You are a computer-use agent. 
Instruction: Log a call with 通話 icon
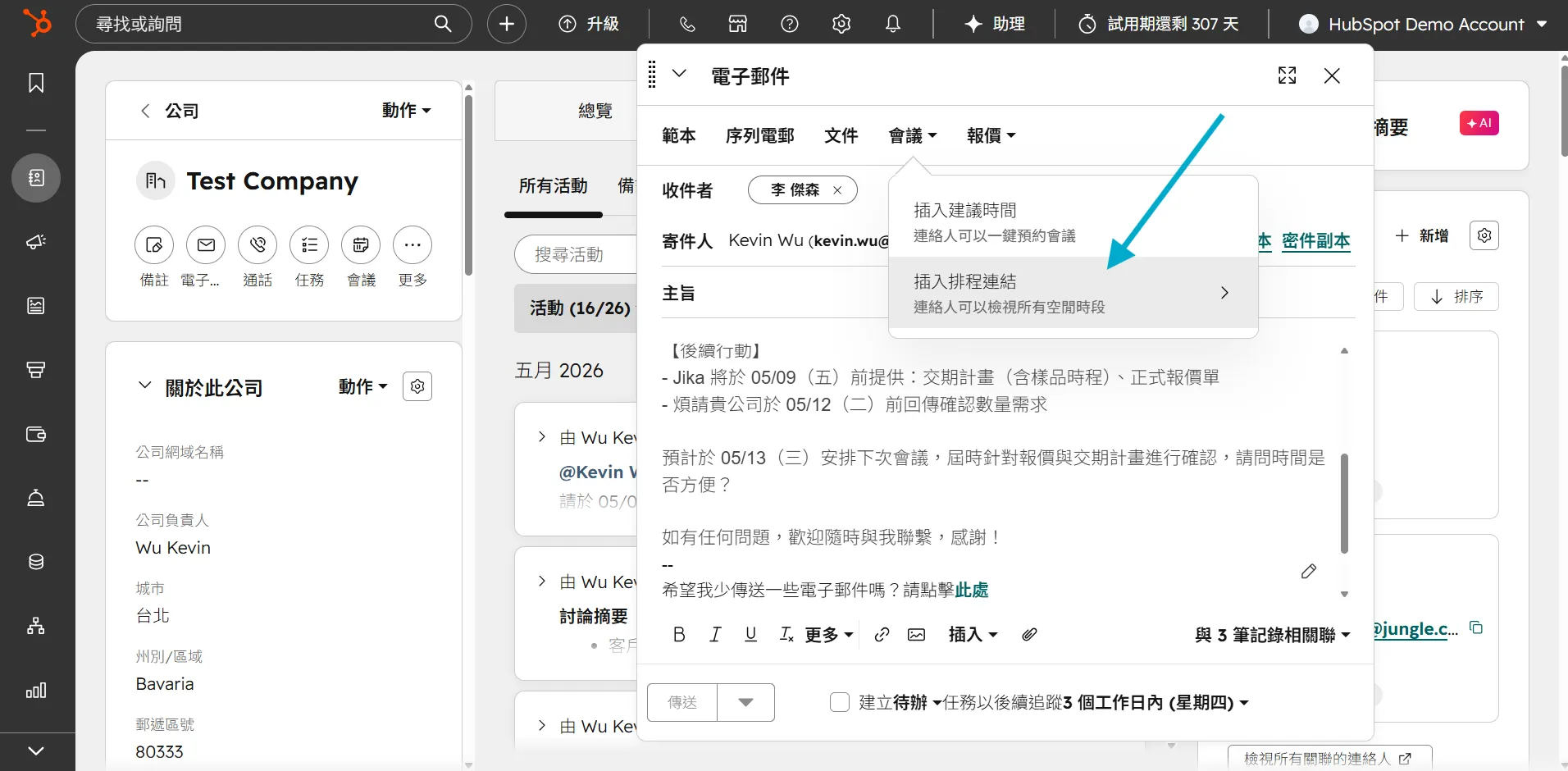258,244
